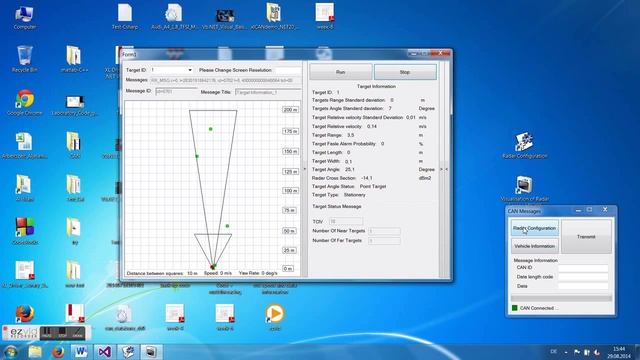Click the 200 m range label on the plot
This screenshot has width=640, height=360.
(x=290, y=110)
